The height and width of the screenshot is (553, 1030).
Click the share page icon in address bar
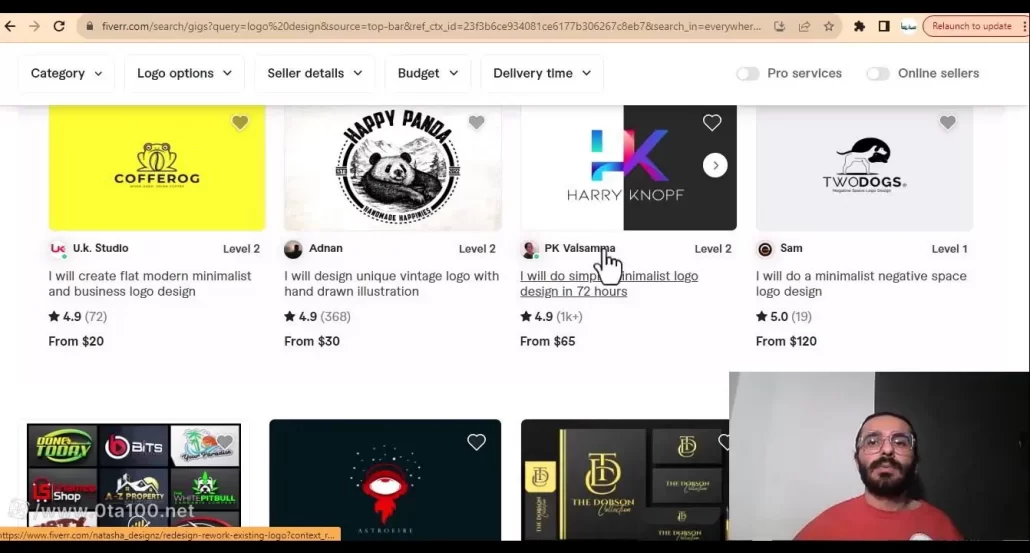[804, 26]
